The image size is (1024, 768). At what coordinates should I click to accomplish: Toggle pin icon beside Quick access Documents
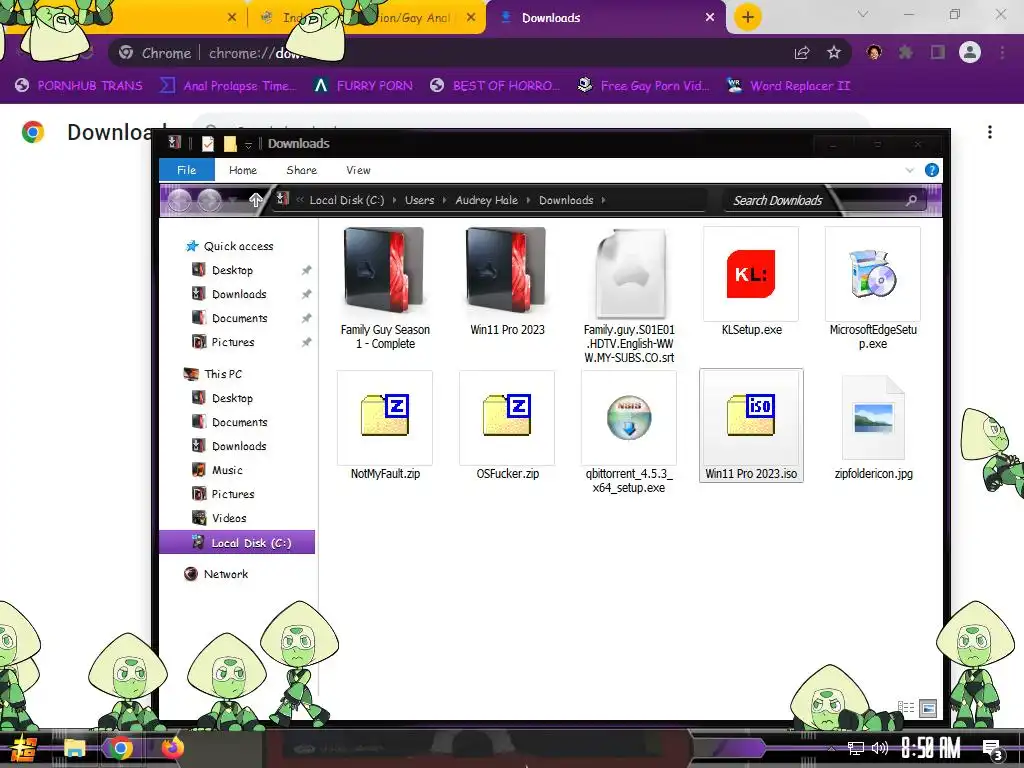(x=306, y=318)
